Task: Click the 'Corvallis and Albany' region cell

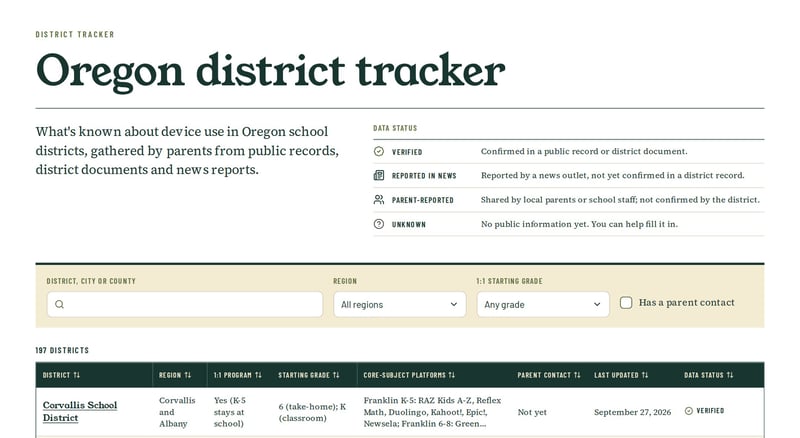Action: click(177, 412)
